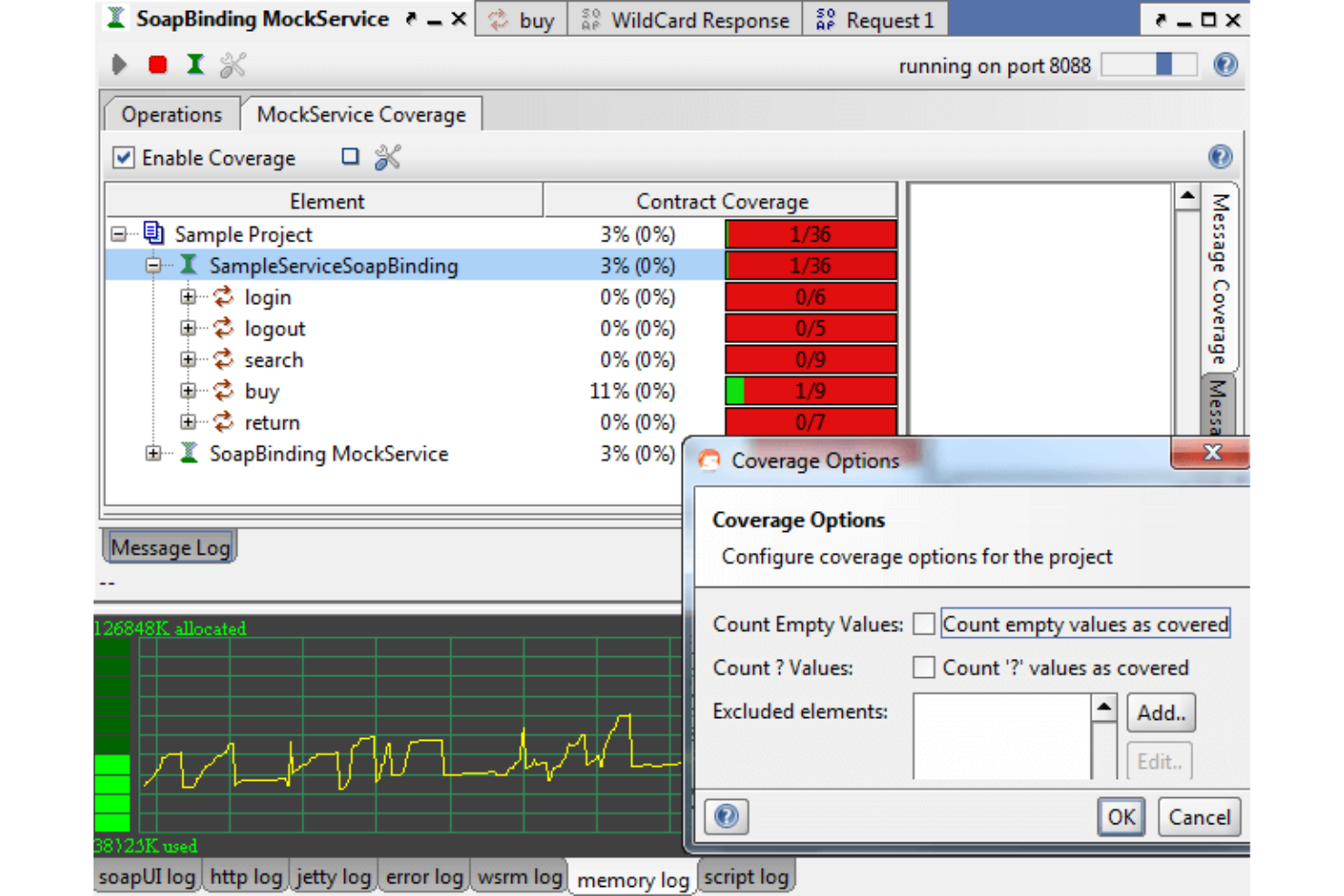Expand the SoapBinding MockService tree node
The image size is (1344, 896).
[x=153, y=454]
